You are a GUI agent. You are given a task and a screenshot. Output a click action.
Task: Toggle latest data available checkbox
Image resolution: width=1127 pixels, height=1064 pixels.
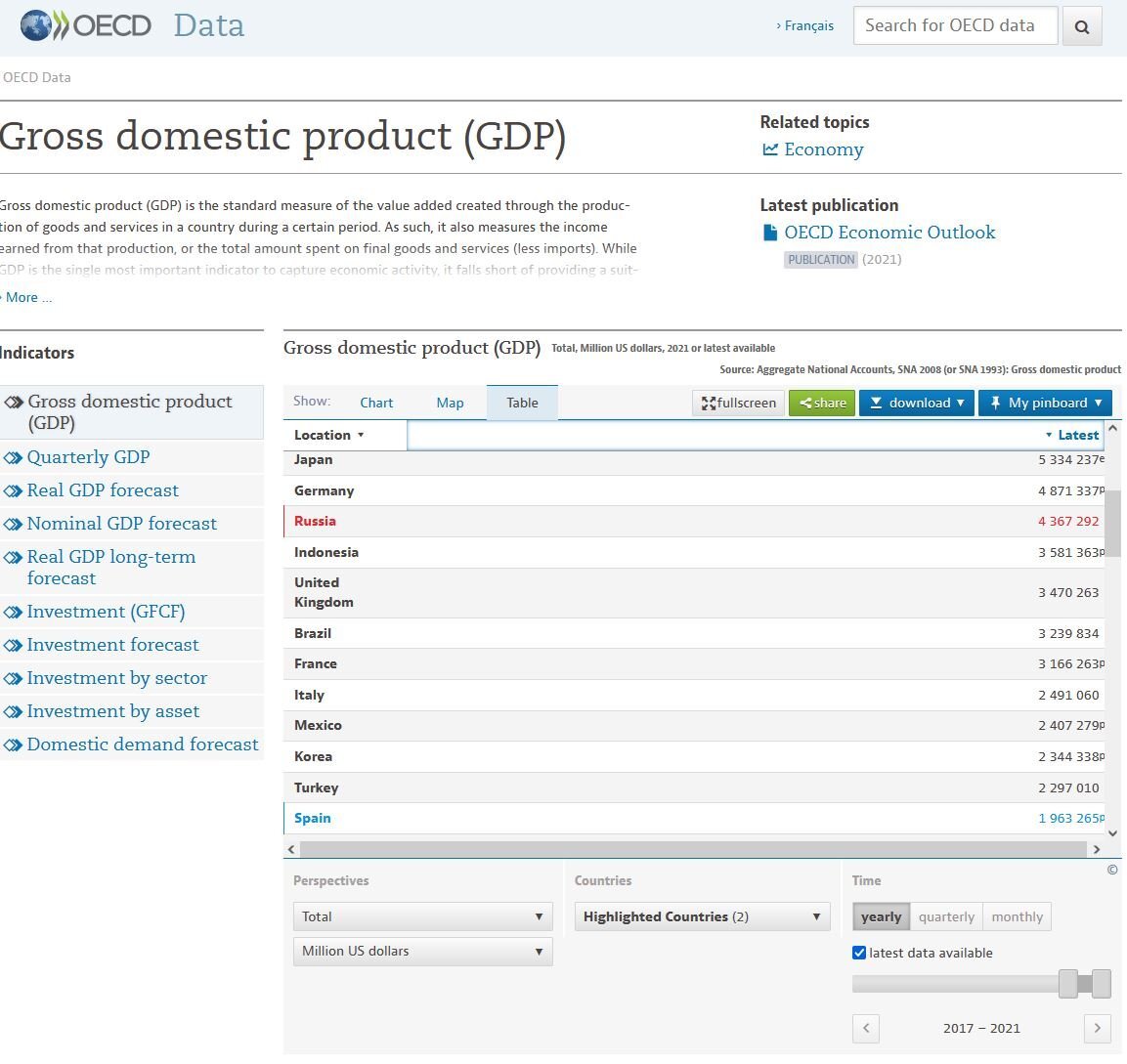859,953
